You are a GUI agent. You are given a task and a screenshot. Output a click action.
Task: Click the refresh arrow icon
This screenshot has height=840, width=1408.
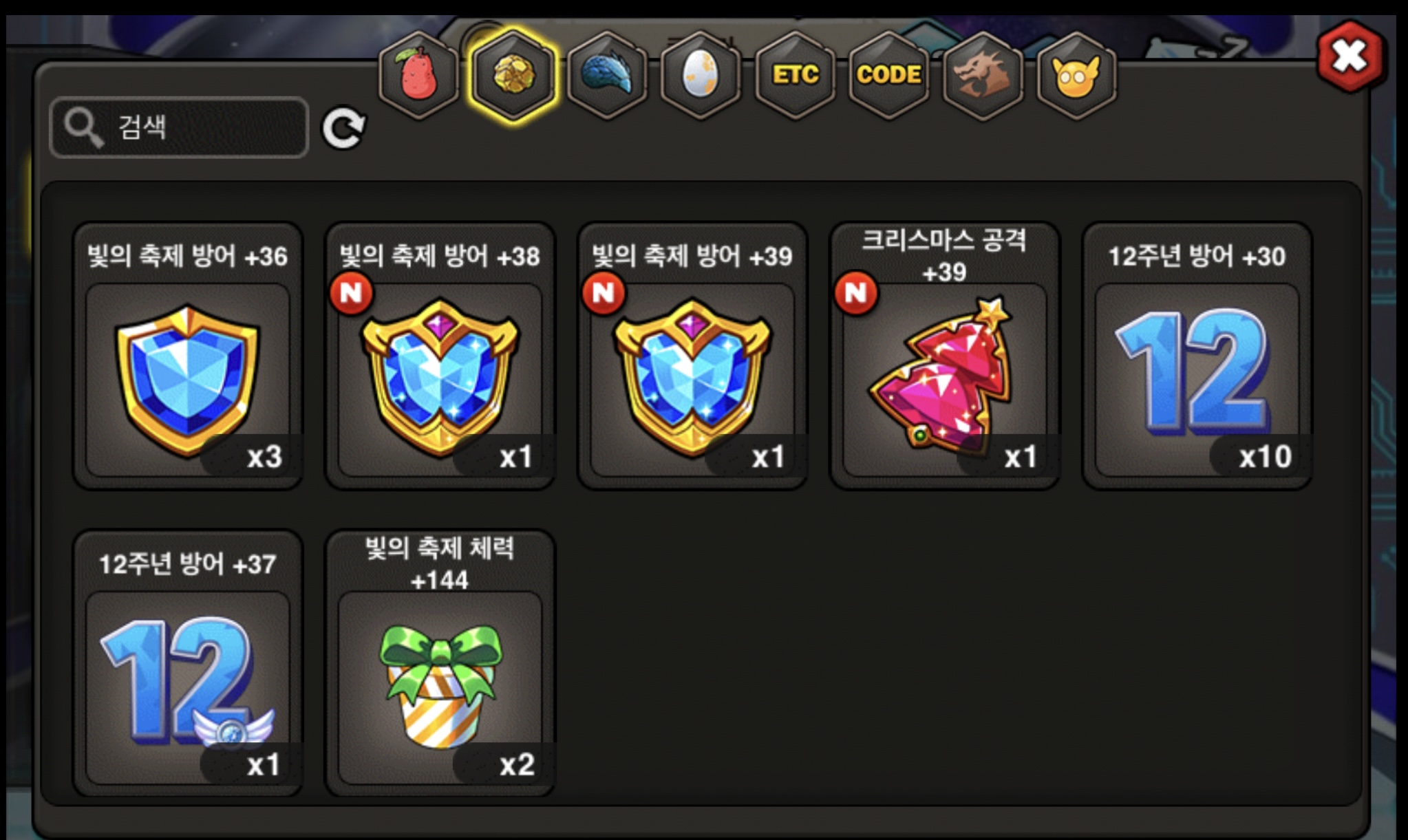tap(343, 128)
